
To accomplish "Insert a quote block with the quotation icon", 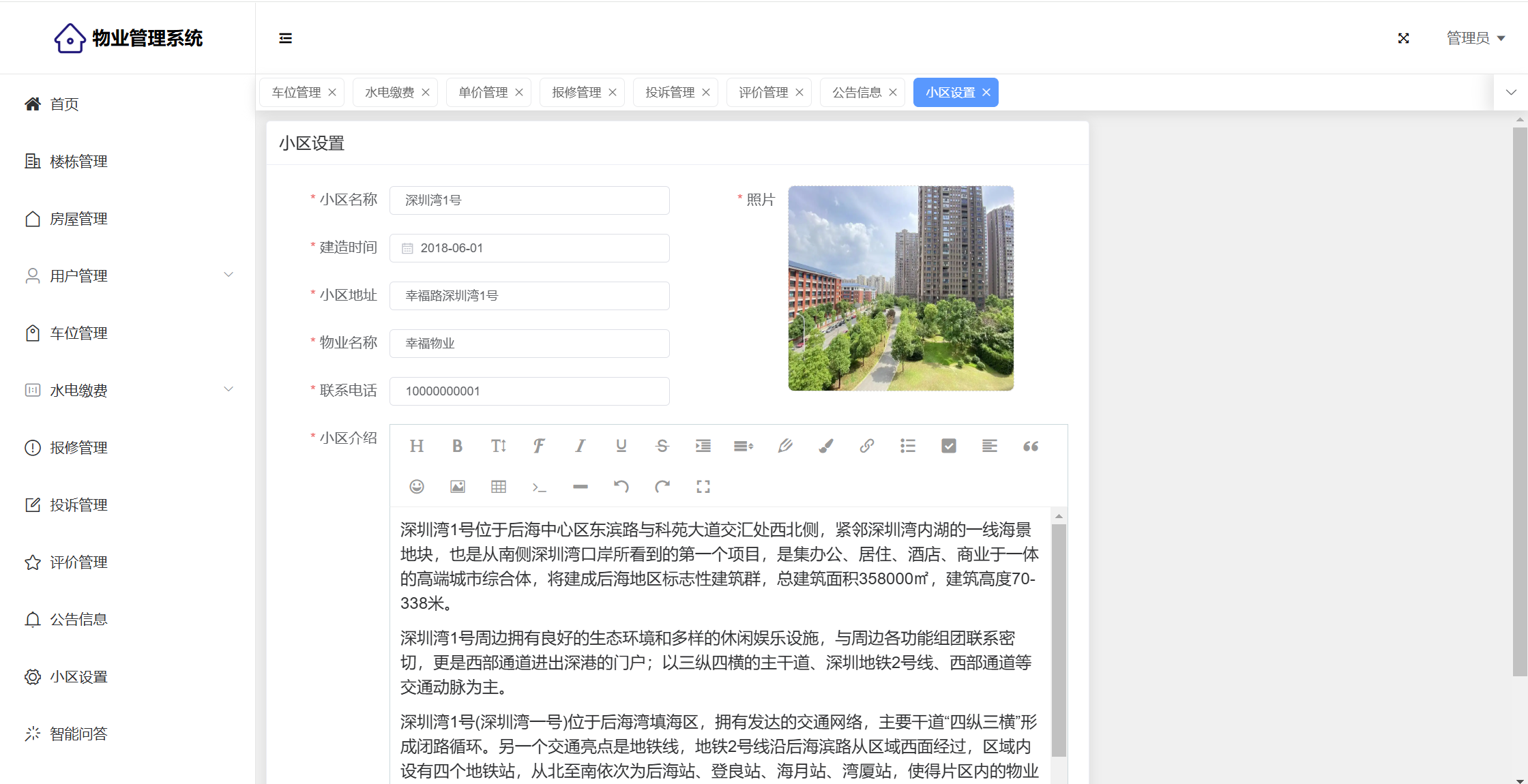I will coord(1030,446).
